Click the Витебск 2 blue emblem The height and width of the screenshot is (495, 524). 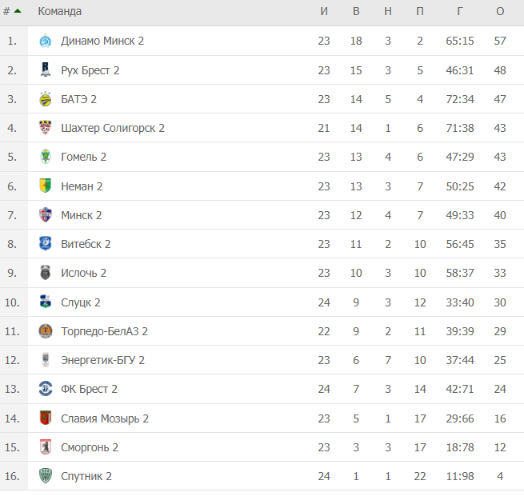[x=45, y=244]
